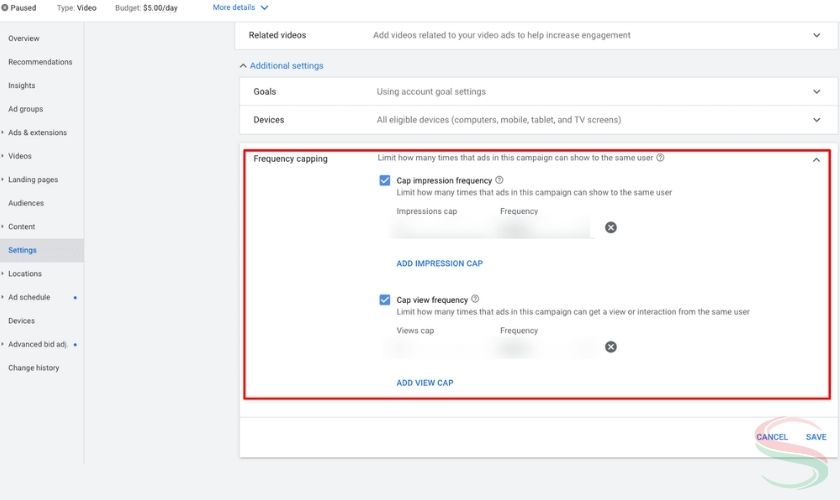
Task: Expand Locations in sidebar
Action: (x=2, y=274)
